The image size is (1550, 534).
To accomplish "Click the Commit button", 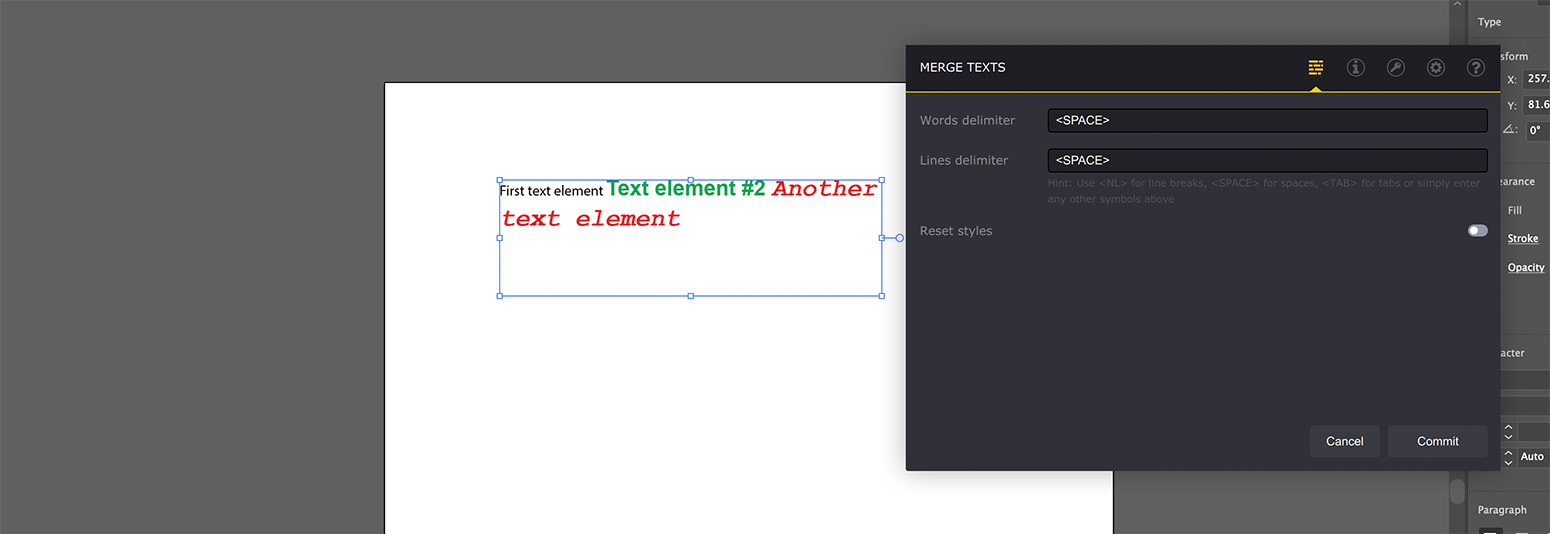I will [x=1438, y=441].
